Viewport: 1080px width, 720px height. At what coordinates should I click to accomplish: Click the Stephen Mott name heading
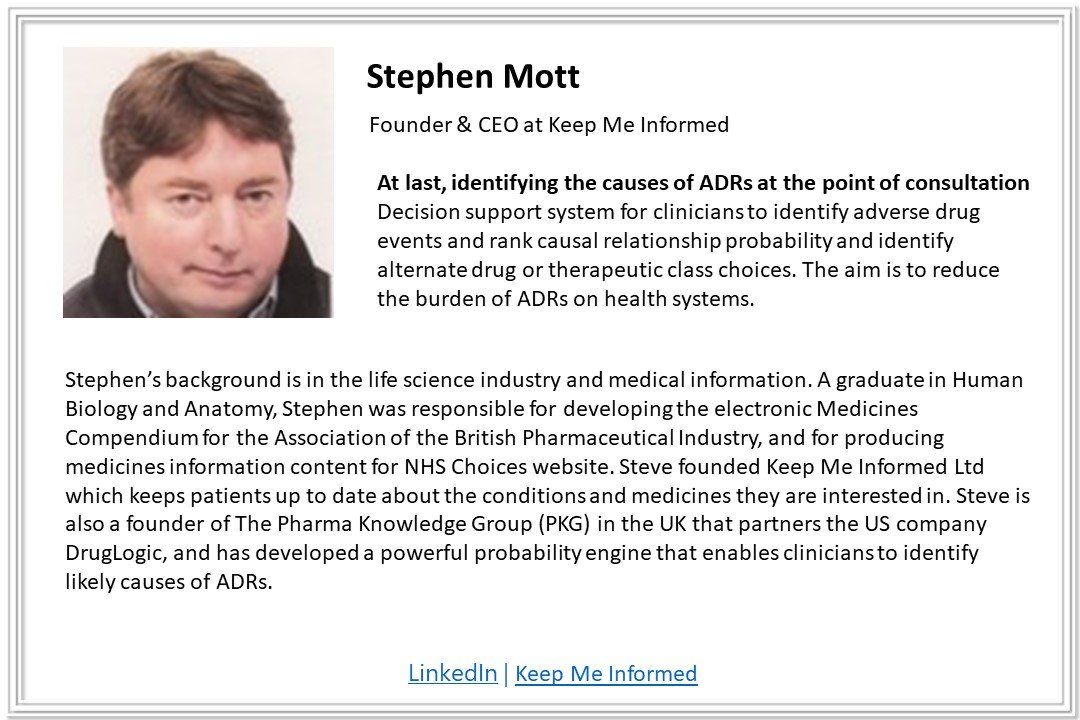pos(472,76)
